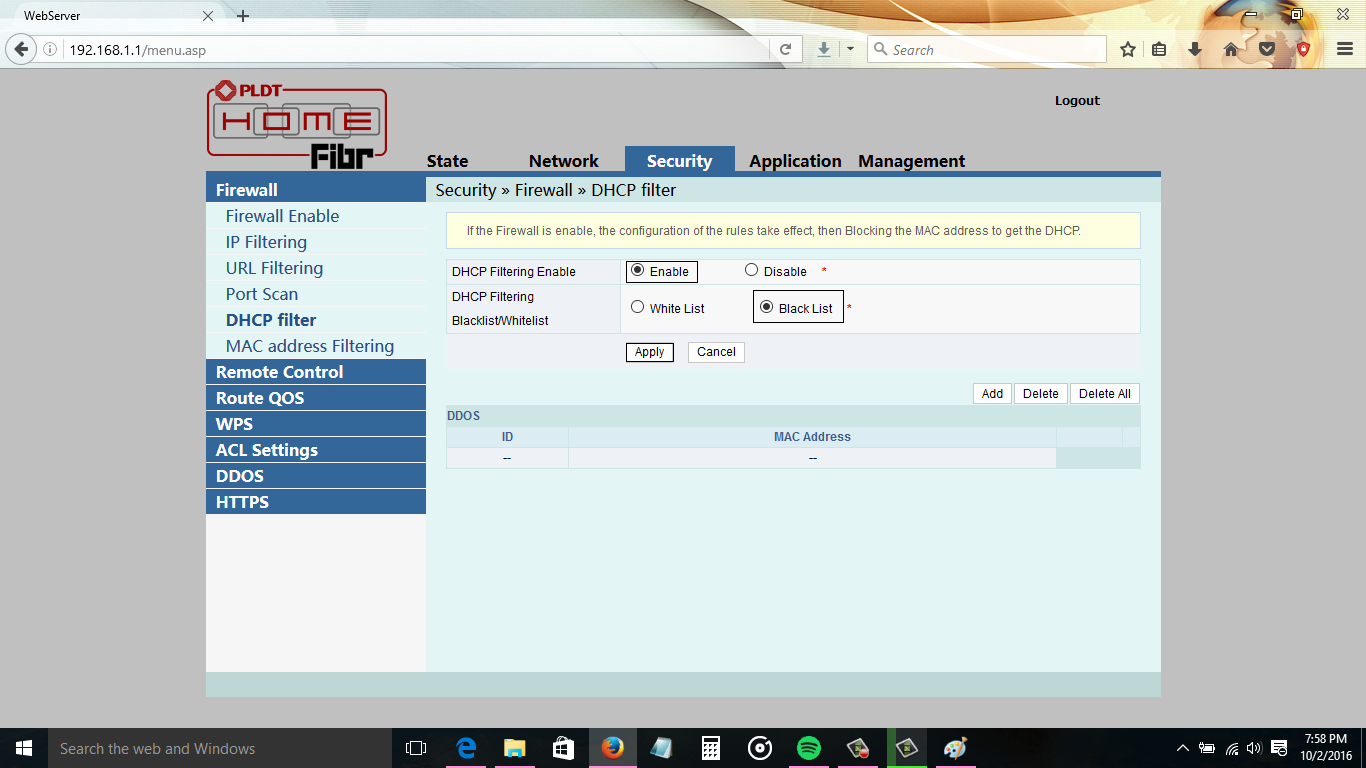This screenshot has height=768, width=1366.
Task: Click the notification area clock showing 7:58 PM
Action: [x=1326, y=747]
